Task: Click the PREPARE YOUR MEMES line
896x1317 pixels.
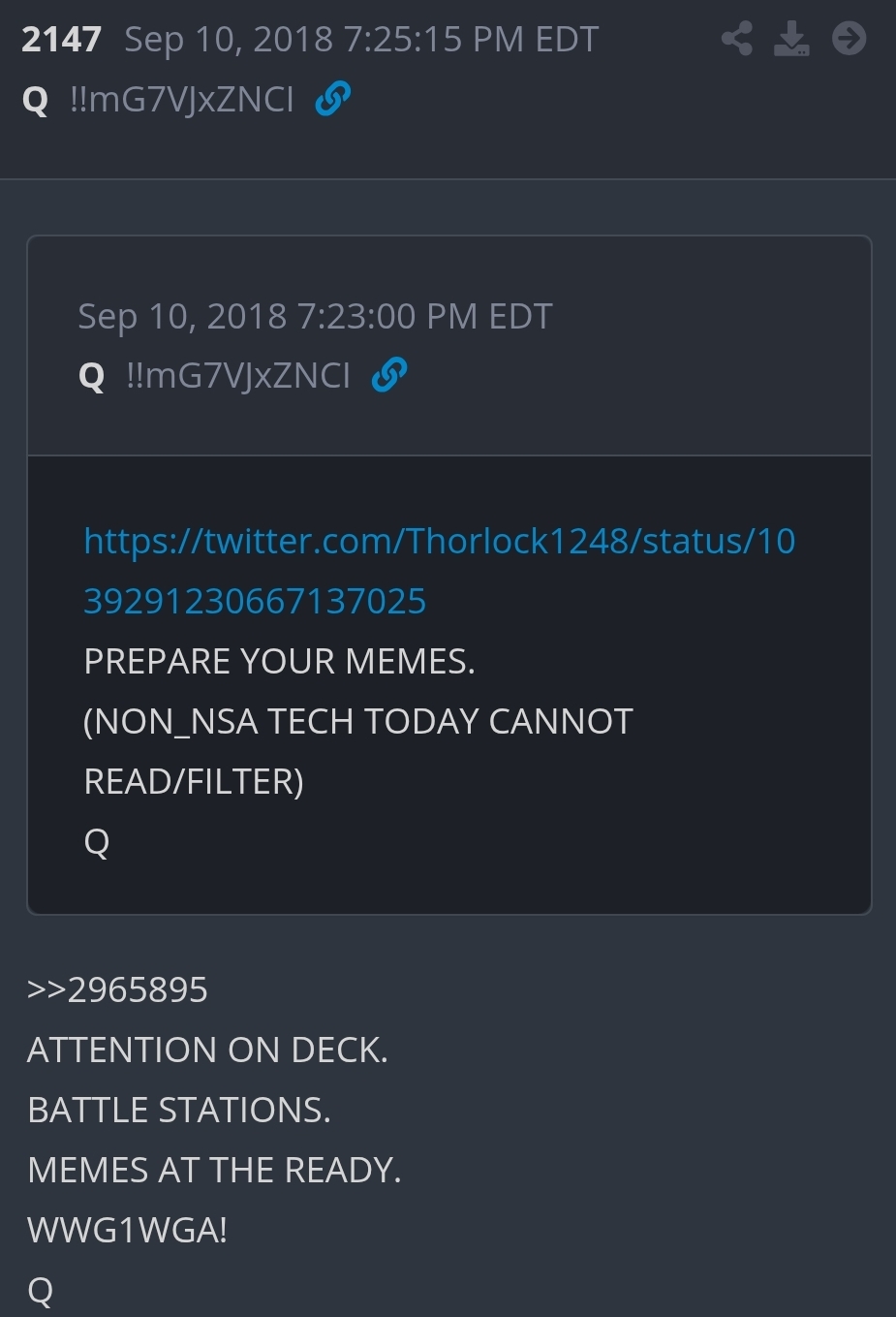Action: coord(279,661)
